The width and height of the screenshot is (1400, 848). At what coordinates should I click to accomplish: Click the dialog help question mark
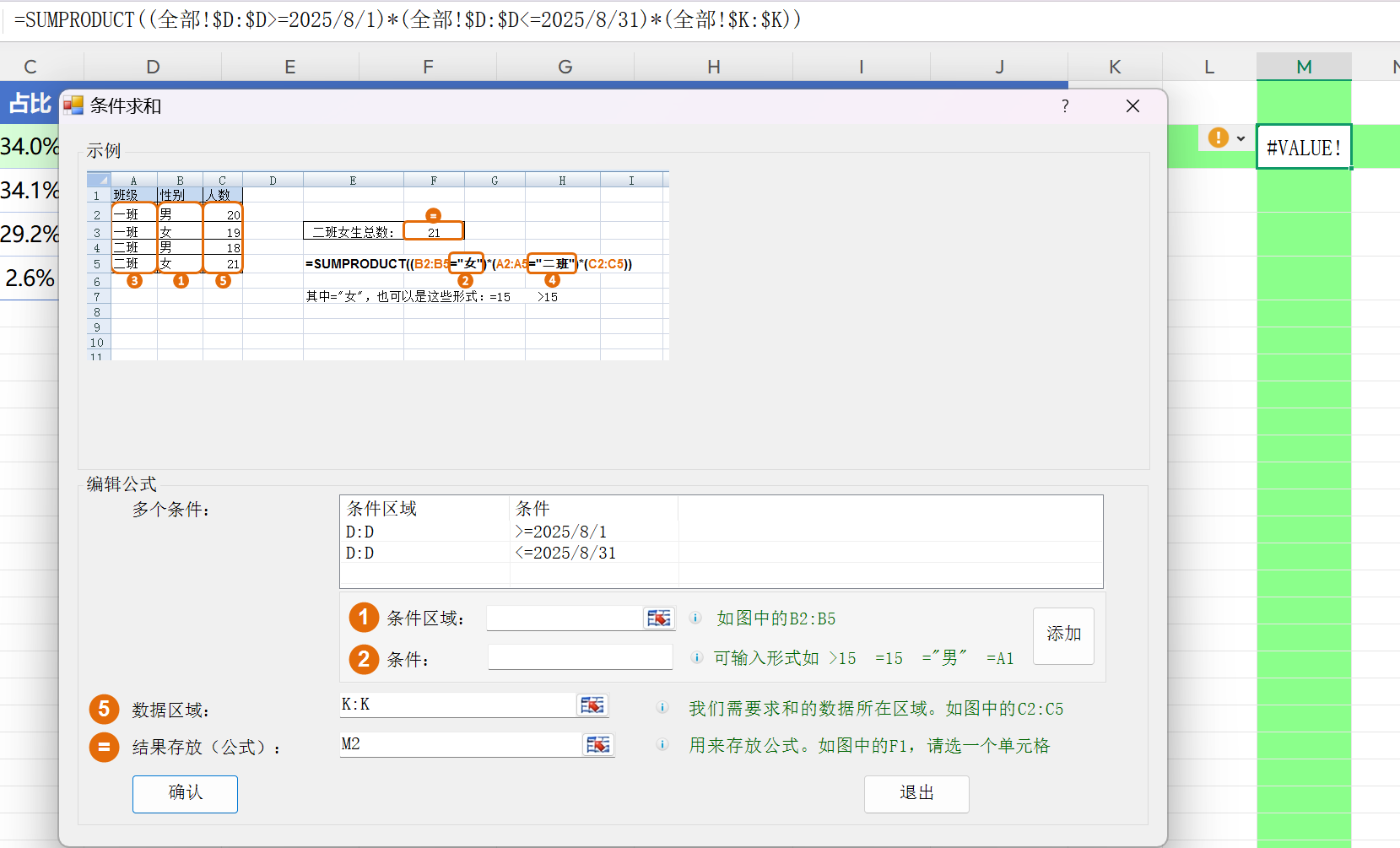click(x=1065, y=106)
